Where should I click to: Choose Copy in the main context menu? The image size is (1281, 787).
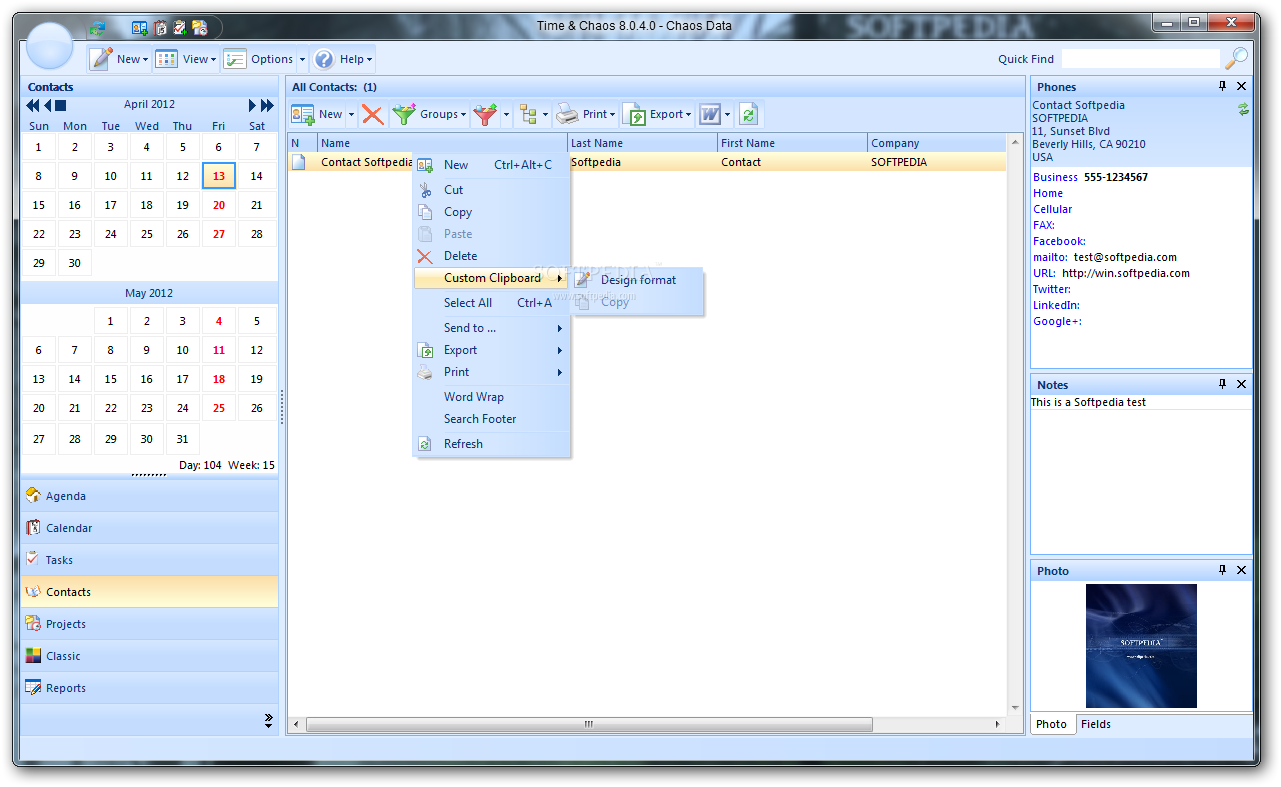[x=491, y=212]
